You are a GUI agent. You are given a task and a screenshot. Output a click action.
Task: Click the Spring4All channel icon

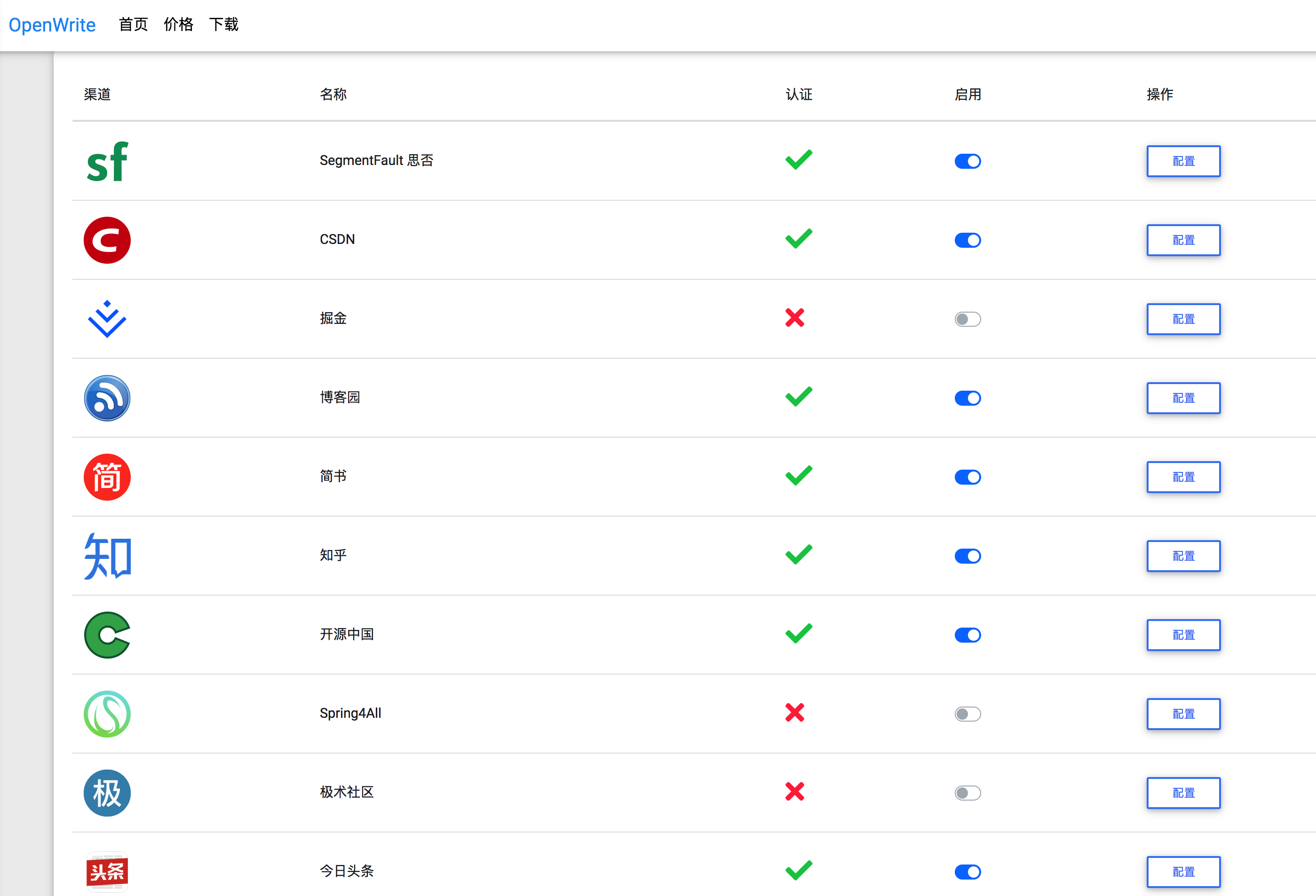[107, 714]
